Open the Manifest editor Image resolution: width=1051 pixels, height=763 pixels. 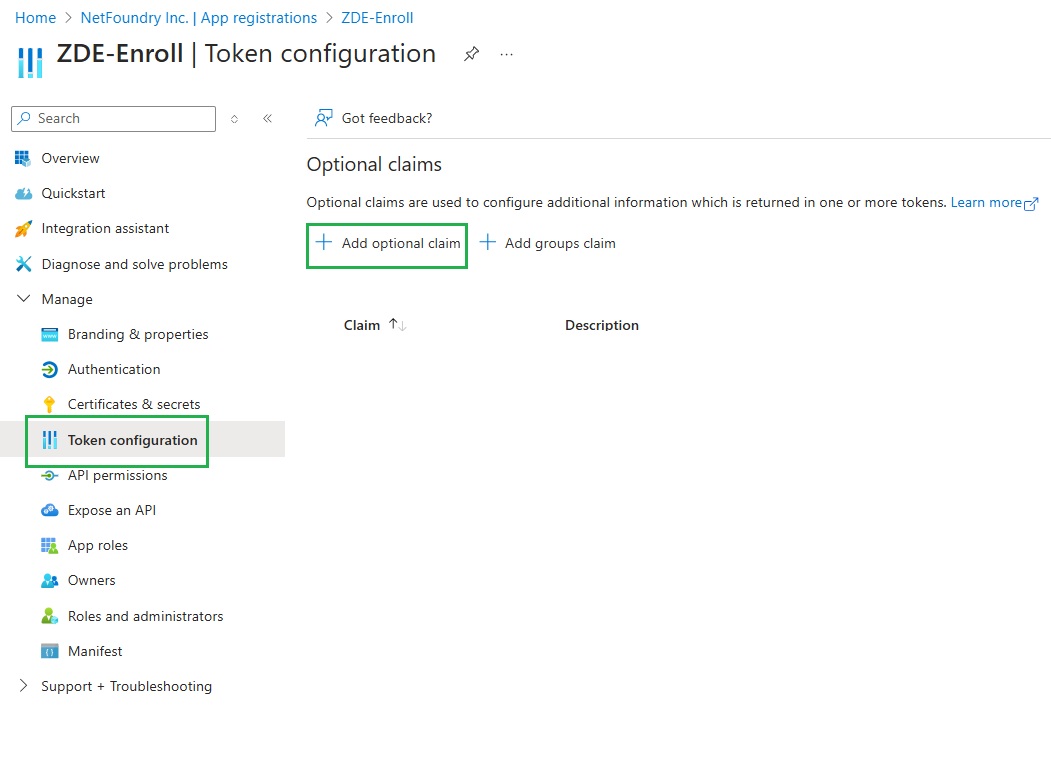tap(95, 651)
